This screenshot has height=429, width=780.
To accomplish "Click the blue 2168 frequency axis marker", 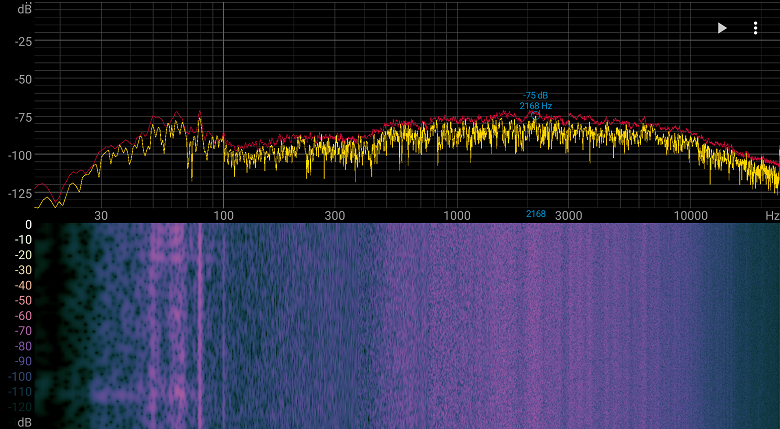I will pos(536,214).
